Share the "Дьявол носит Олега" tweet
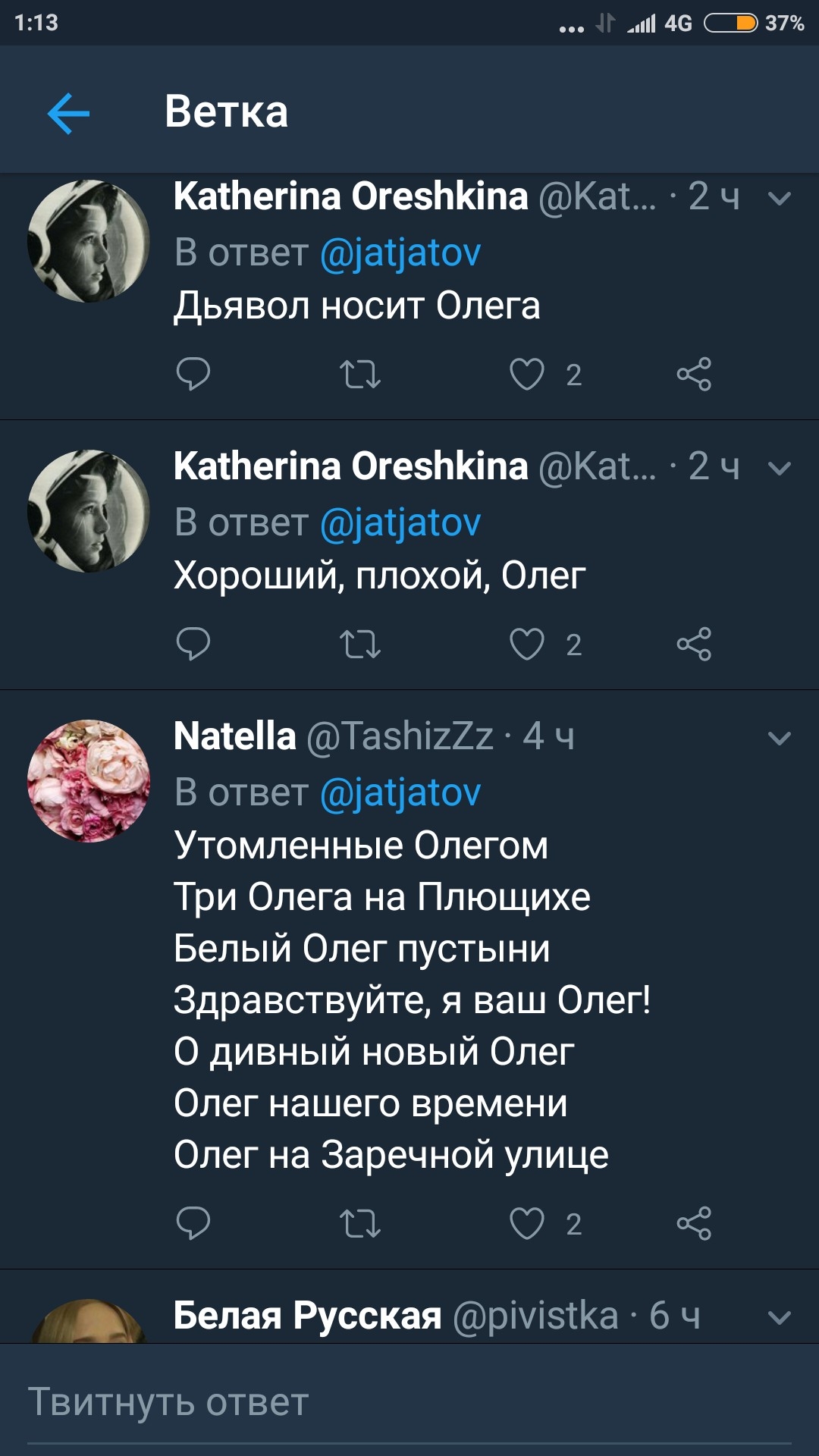819x1456 pixels. click(x=694, y=374)
